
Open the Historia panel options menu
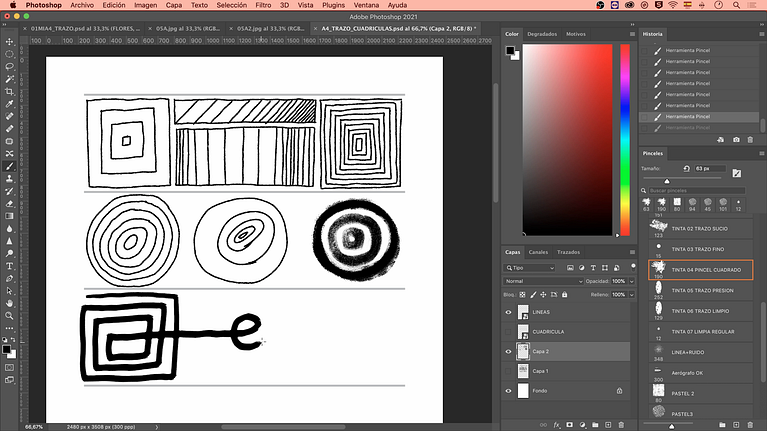(762, 34)
